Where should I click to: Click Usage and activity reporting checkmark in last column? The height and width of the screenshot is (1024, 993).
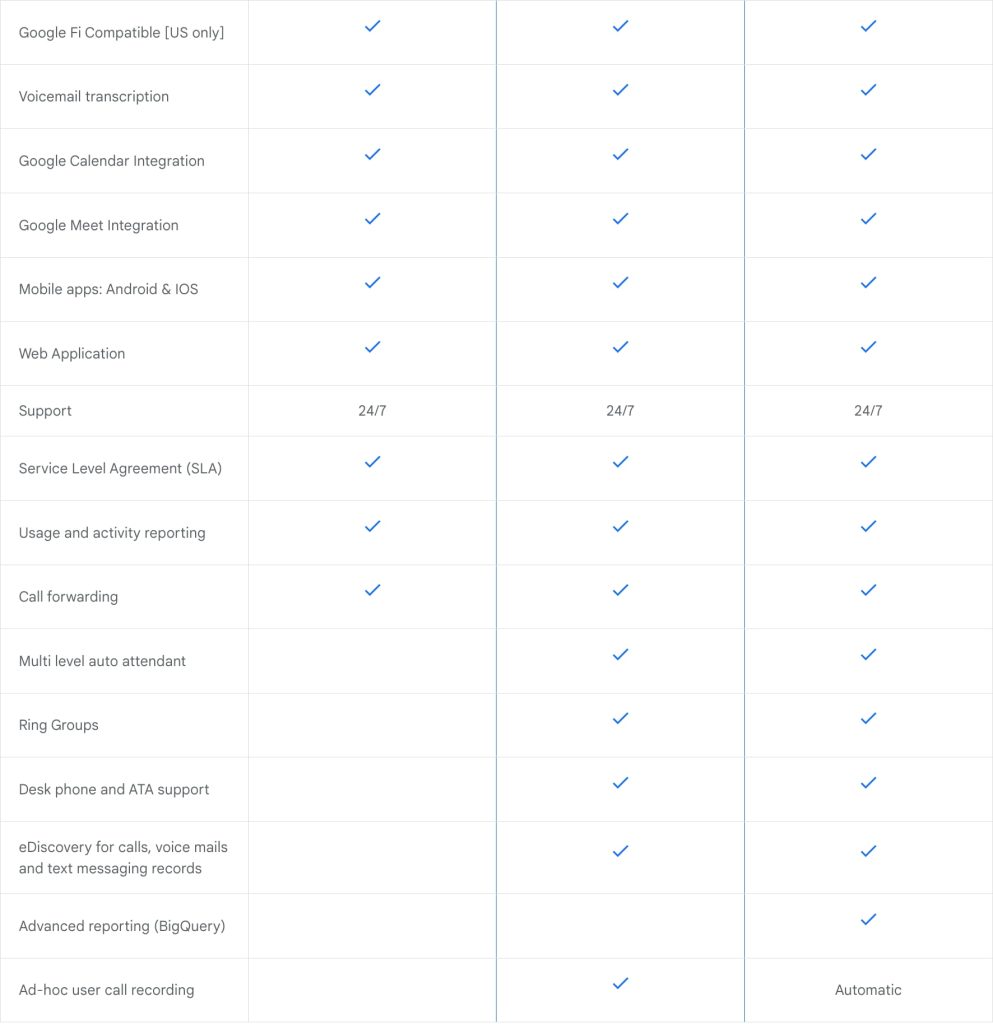(868, 526)
